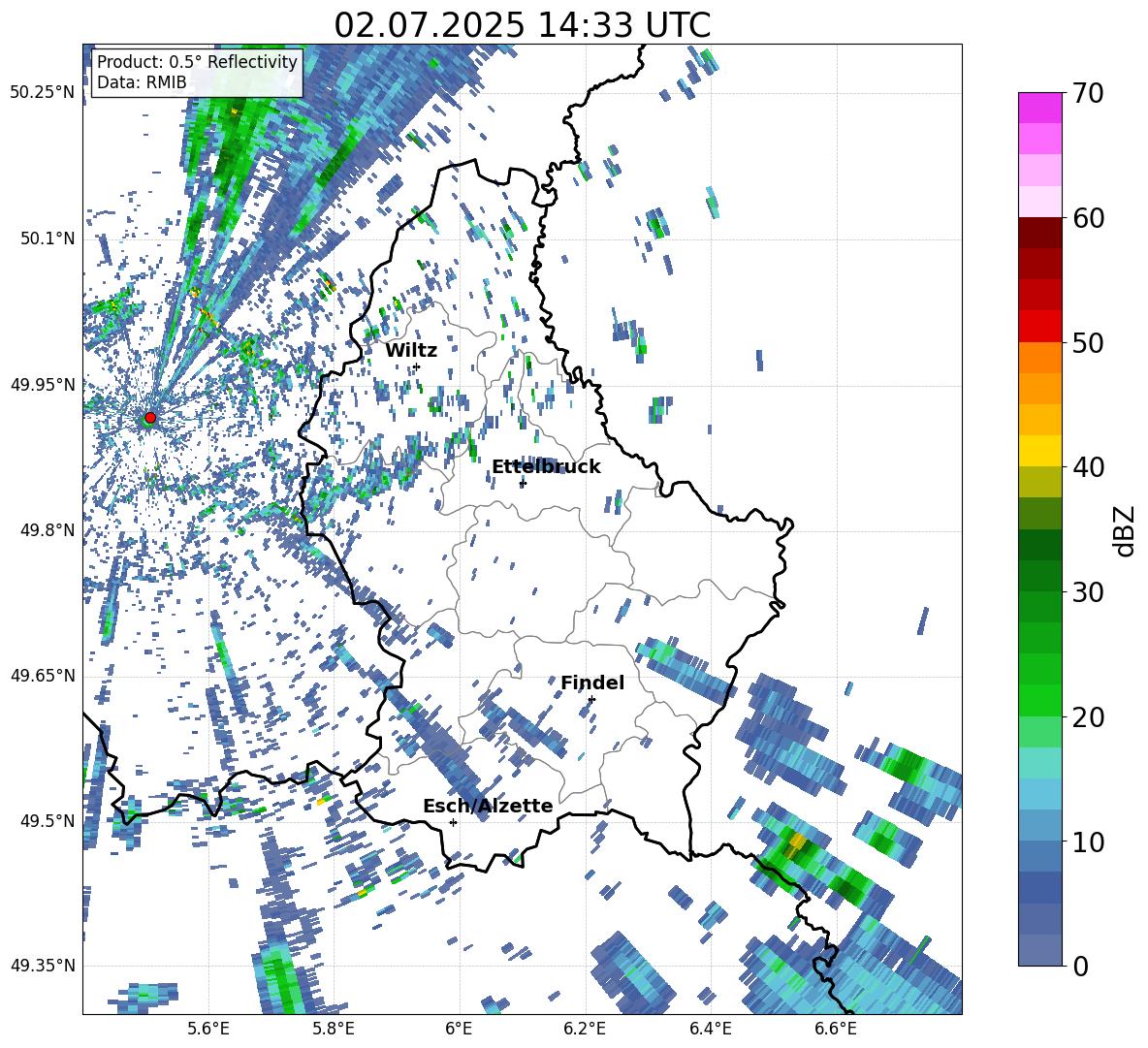This screenshot has height=1048, width=1148.
Task: Click the 6.2°E longitude label
Action: tap(585, 1029)
